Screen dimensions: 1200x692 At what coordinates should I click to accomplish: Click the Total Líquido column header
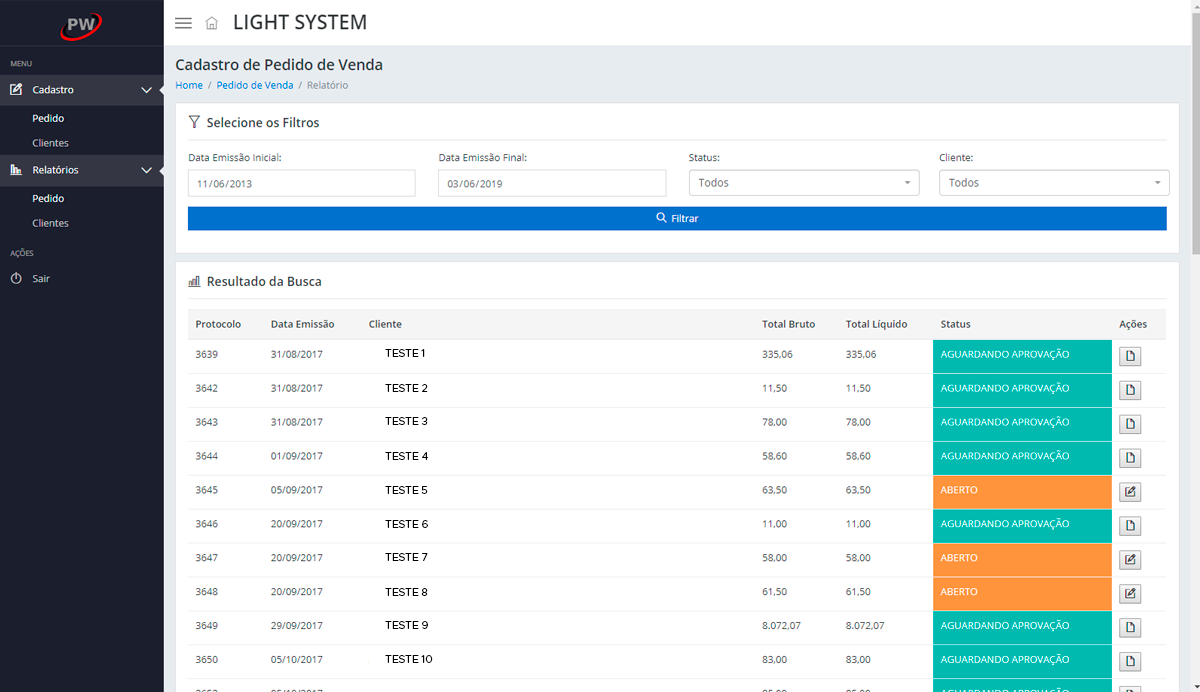point(877,324)
